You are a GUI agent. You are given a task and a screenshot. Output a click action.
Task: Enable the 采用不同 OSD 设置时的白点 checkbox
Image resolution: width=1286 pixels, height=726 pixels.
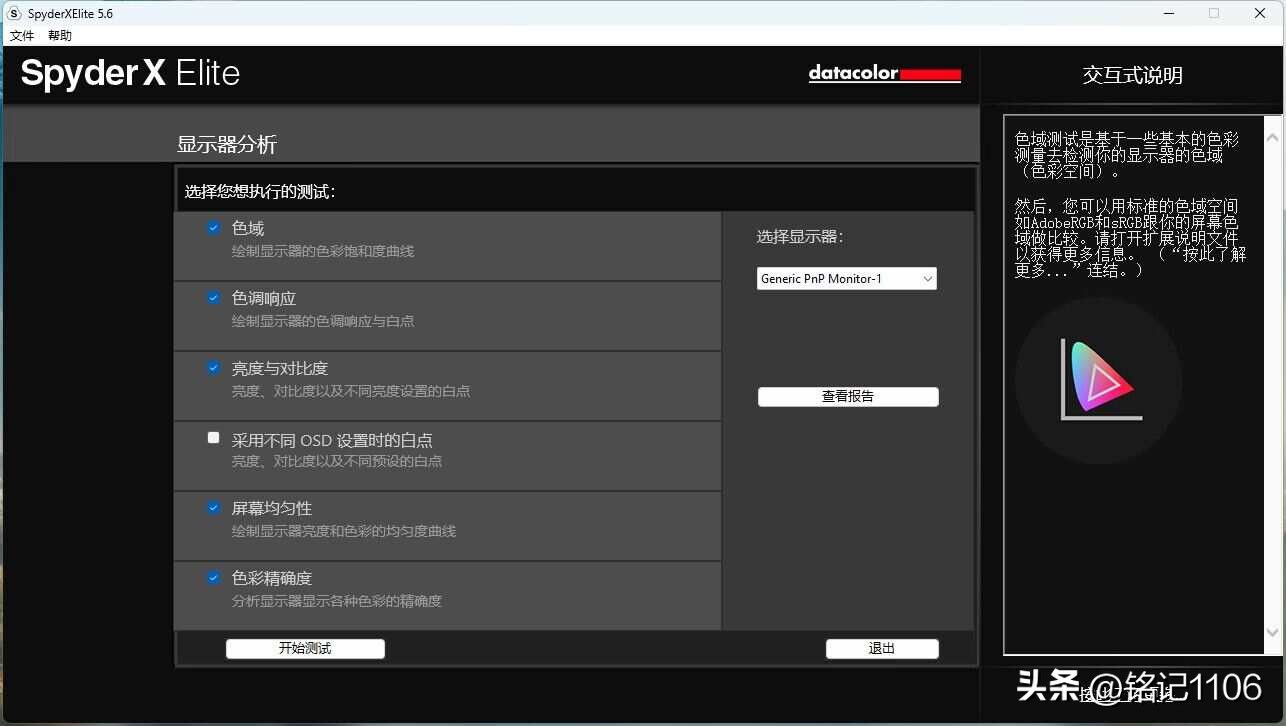tap(213, 437)
